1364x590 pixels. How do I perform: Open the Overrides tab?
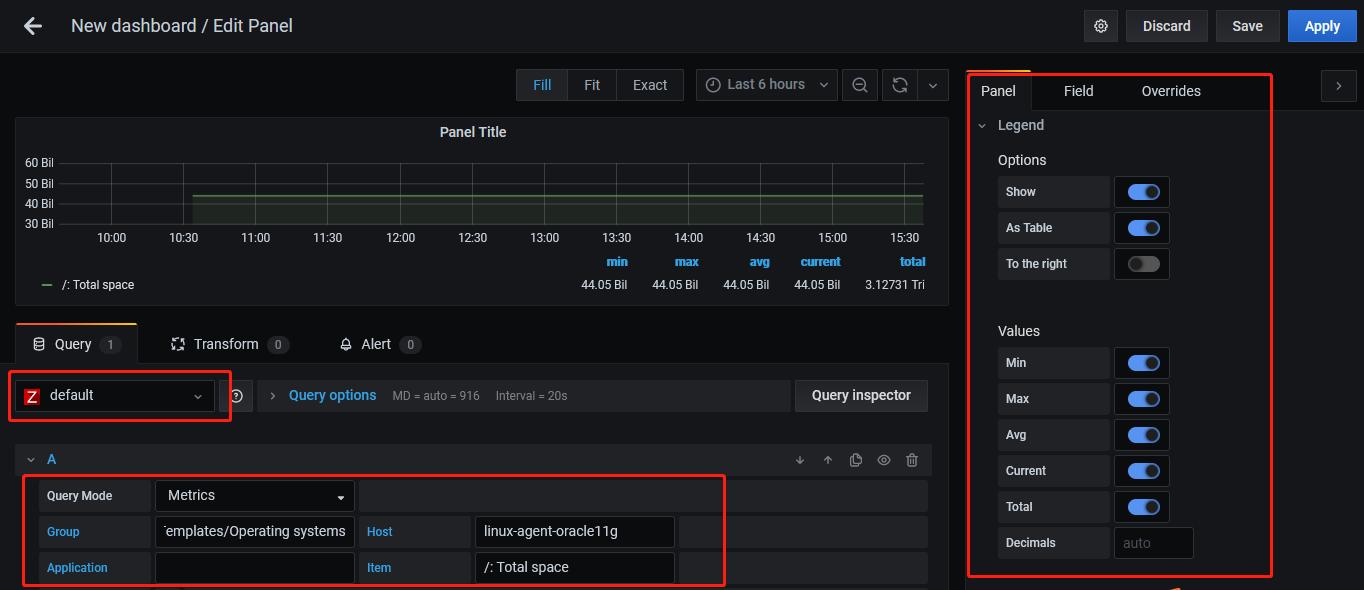pyautogui.click(x=1171, y=91)
